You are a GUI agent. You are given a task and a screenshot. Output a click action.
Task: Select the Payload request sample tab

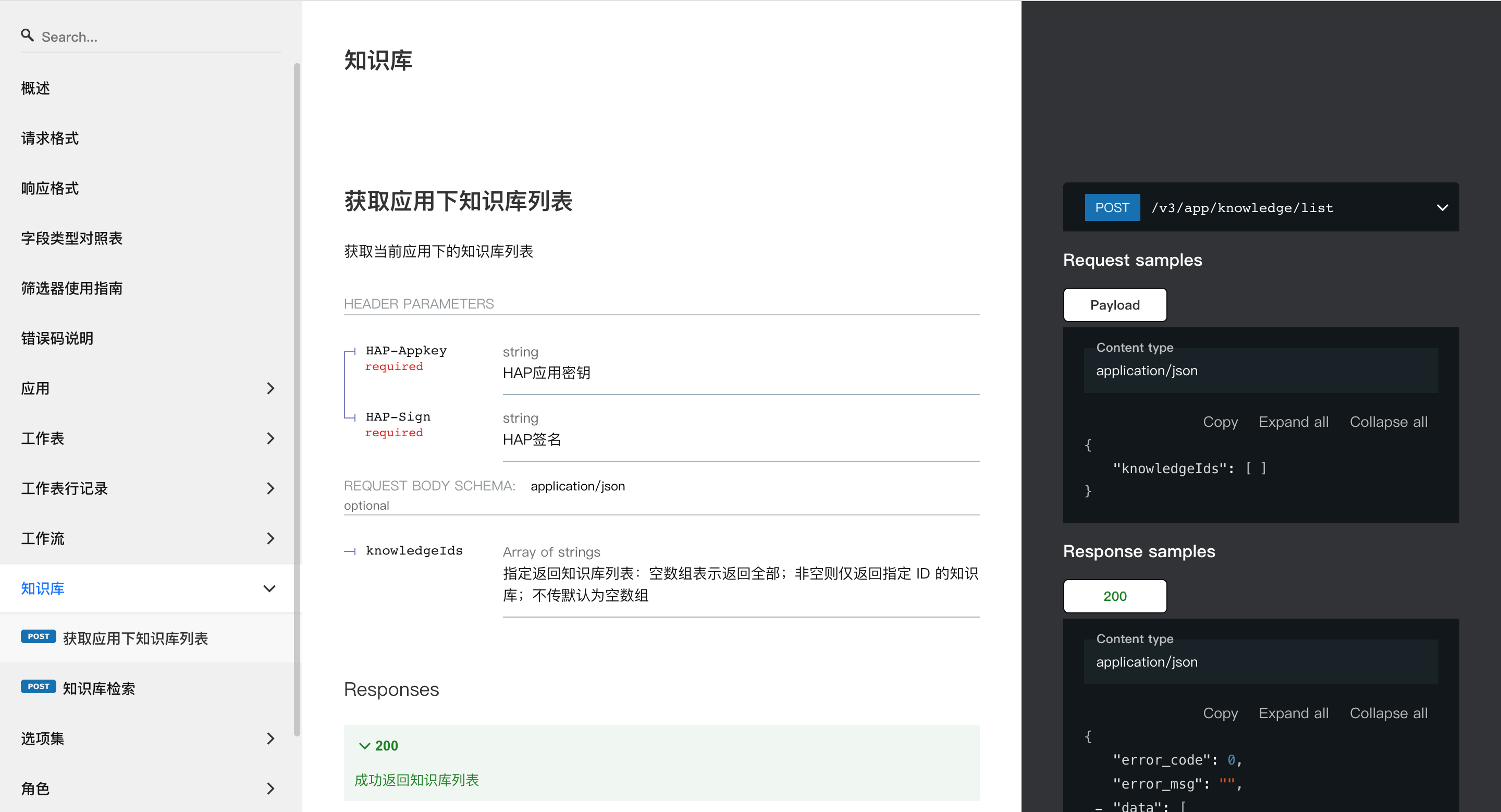(1114, 305)
